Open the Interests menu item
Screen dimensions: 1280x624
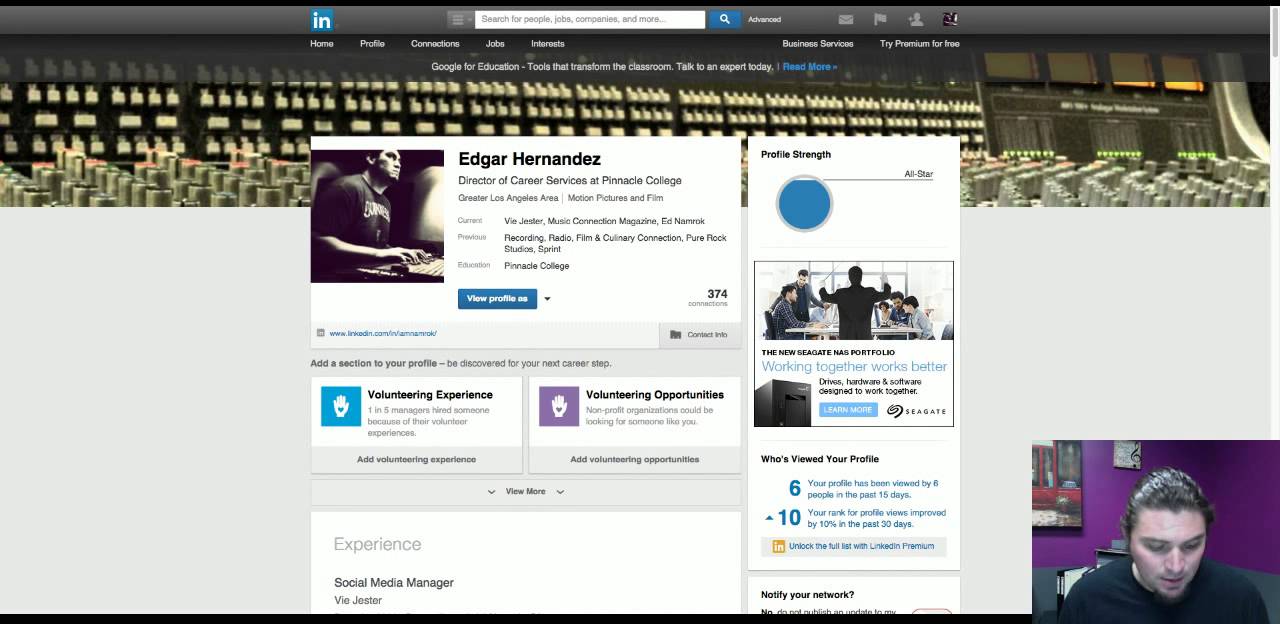point(548,44)
